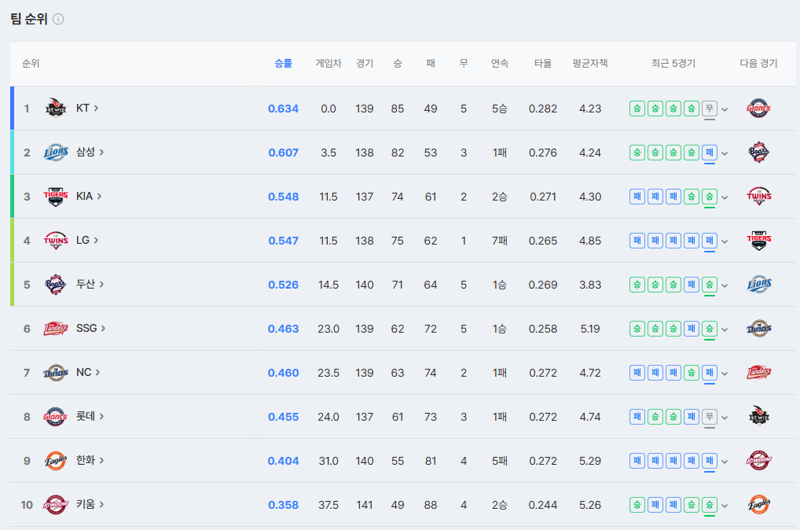Expand 두산's recent 5 games chevron
Image resolution: width=800 pixels, height=530 pixels.
(x=724, y=285)
